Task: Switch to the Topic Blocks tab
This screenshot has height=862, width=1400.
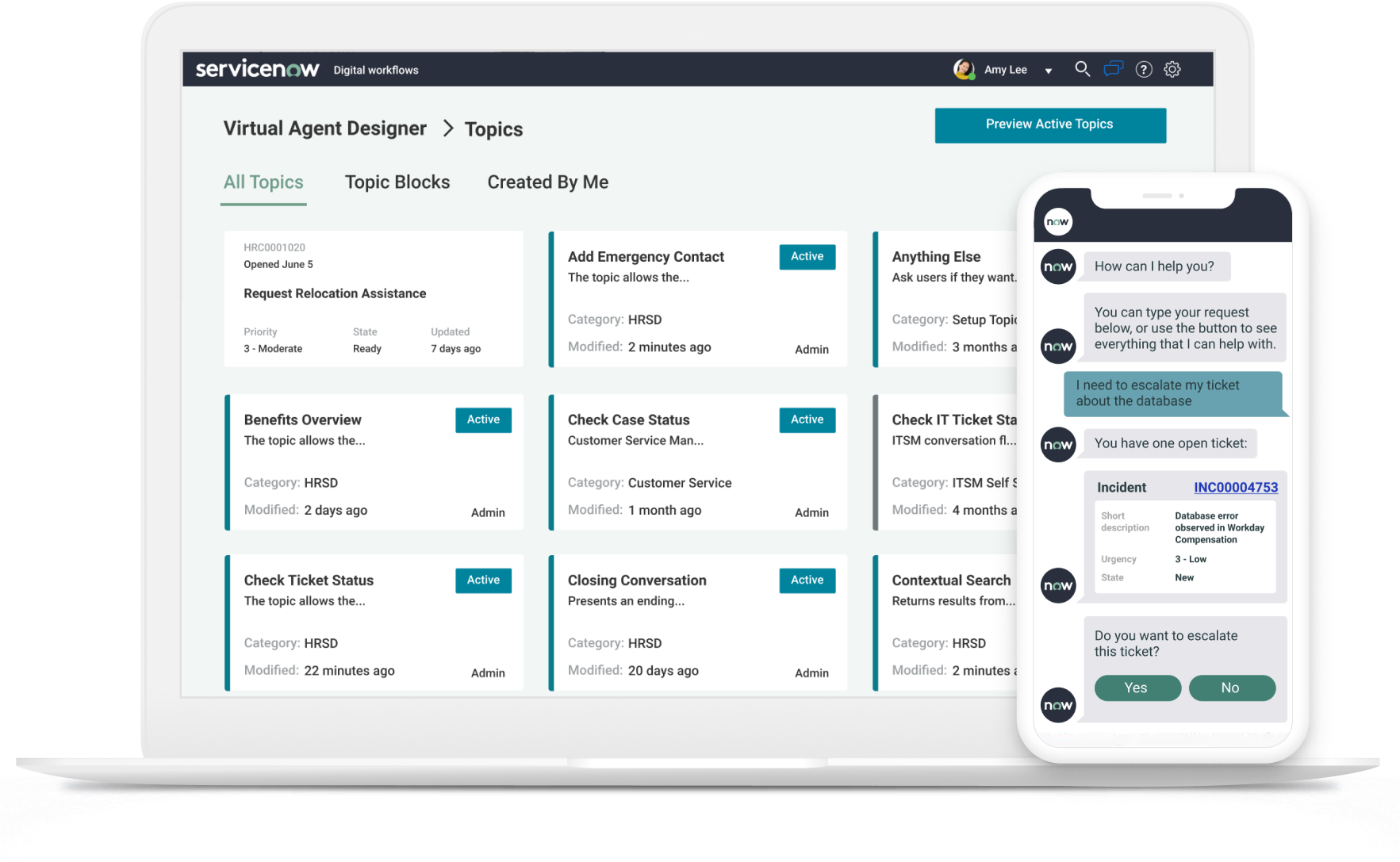Action: [397, 182]
